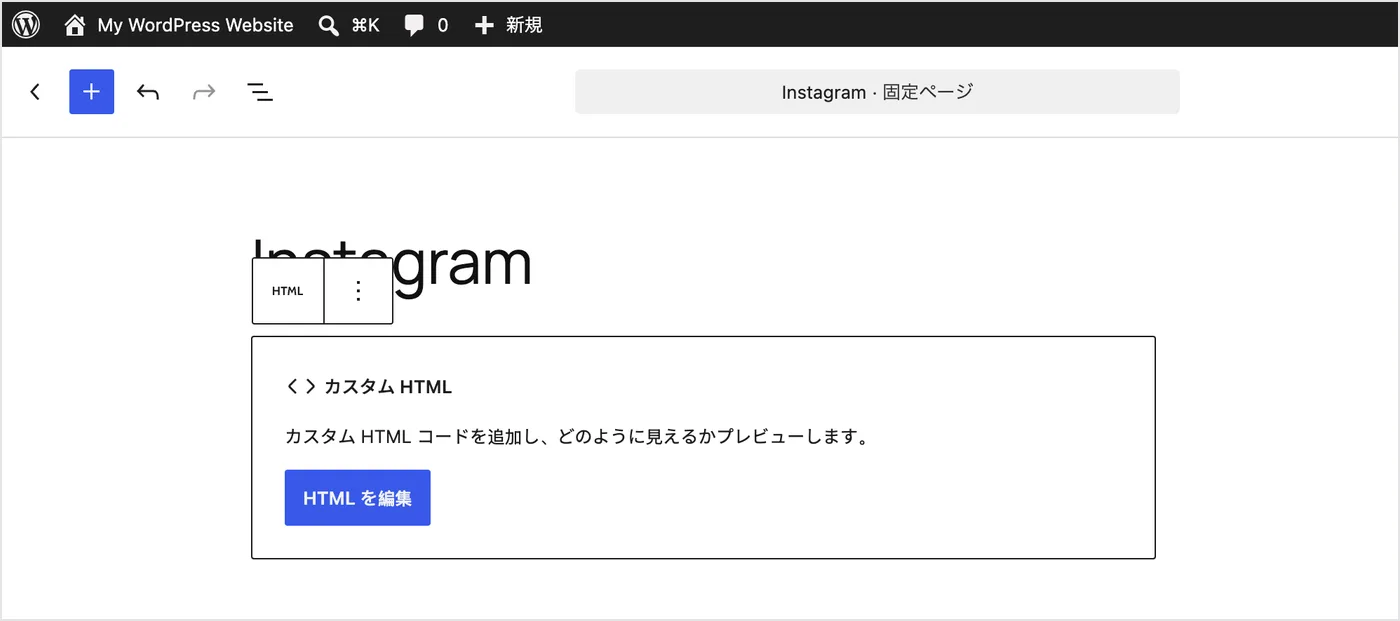
Task: Undo the last change
Action: click(148, 92)
